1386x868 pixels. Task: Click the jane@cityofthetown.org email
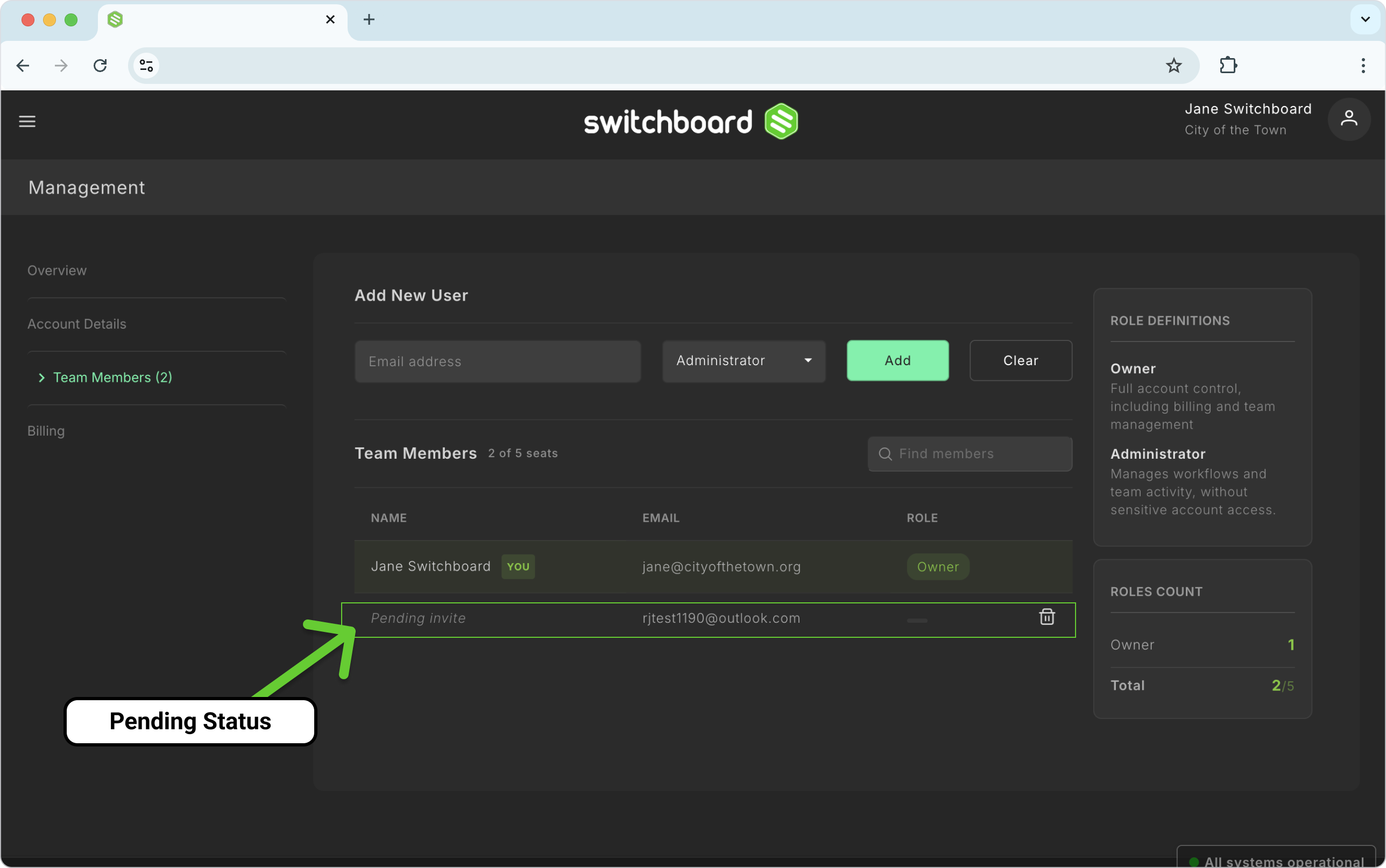pyautogui.click(x=721, y=567)
